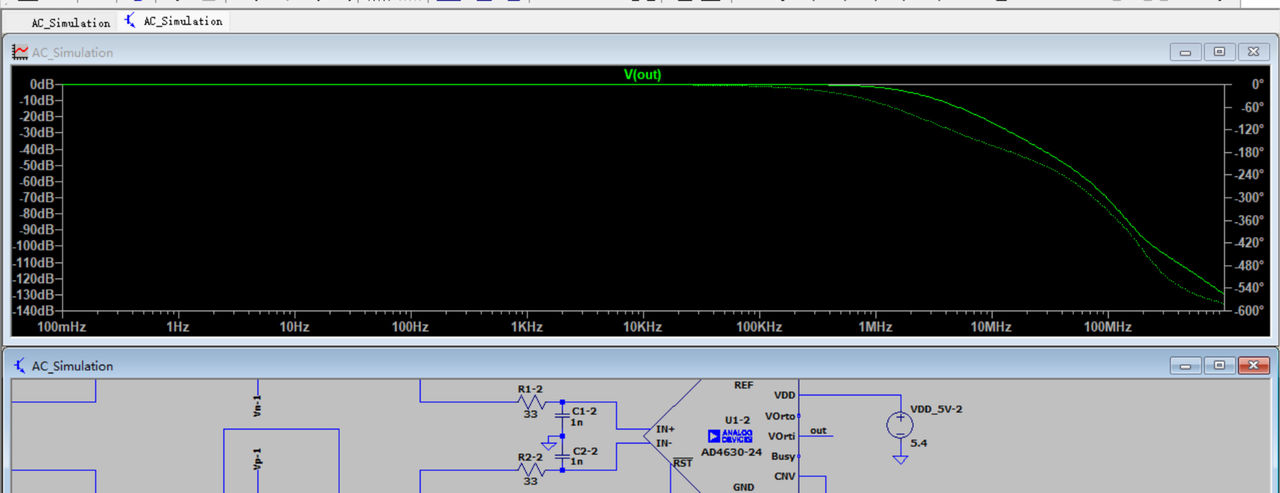Viewport: 1280px width, 493px height.
Task: Select capacitor label C1-2
Action: point(584,411)
